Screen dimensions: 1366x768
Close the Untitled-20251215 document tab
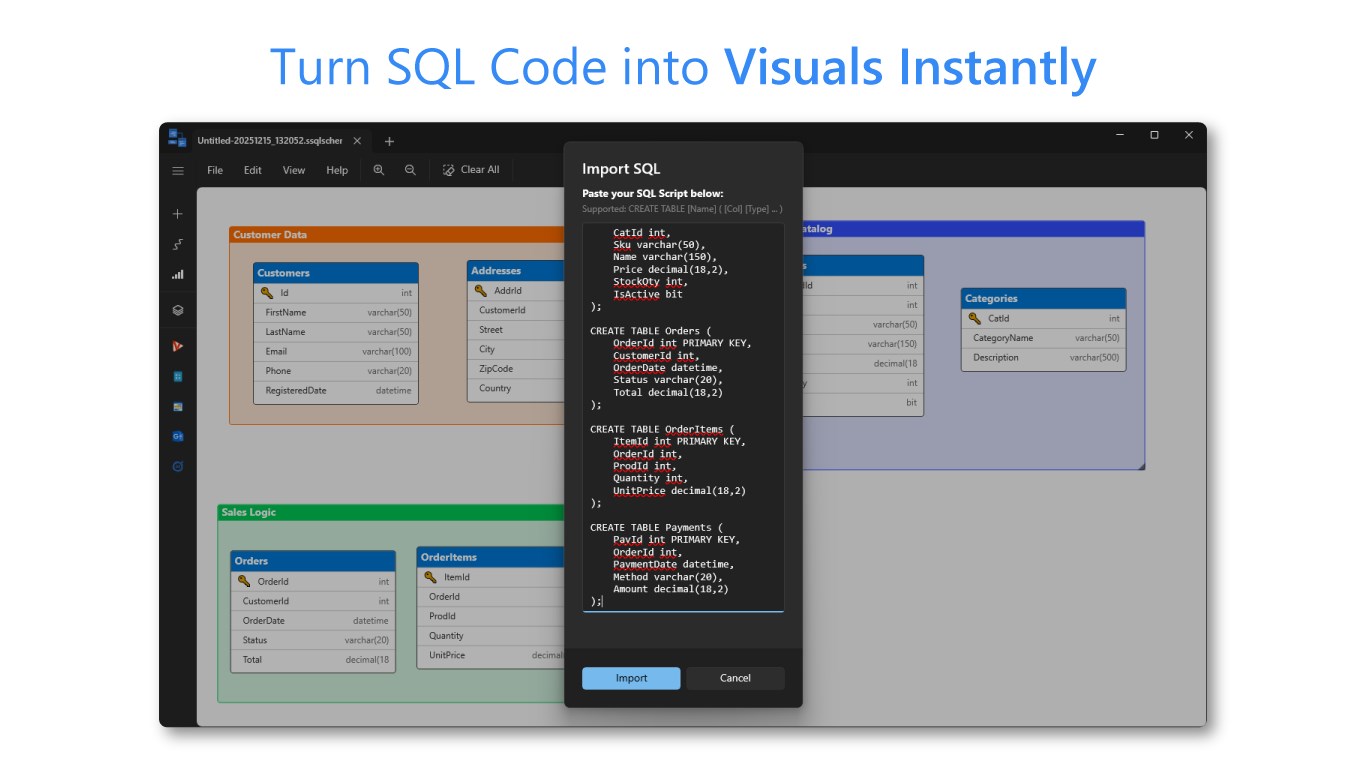(x=357, y=141)
